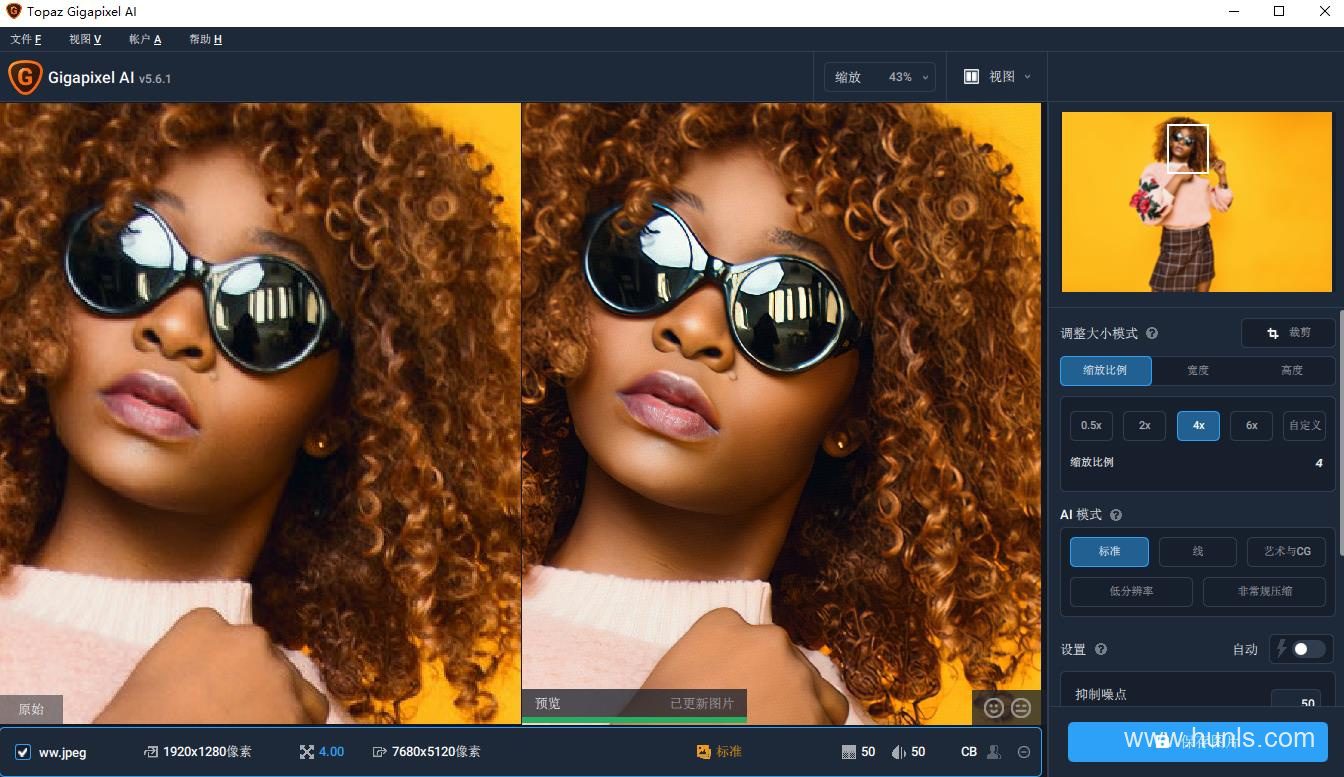This screenshot has height=777, width=1344.
Task: Click the blue save image button
Action: 1198,742
